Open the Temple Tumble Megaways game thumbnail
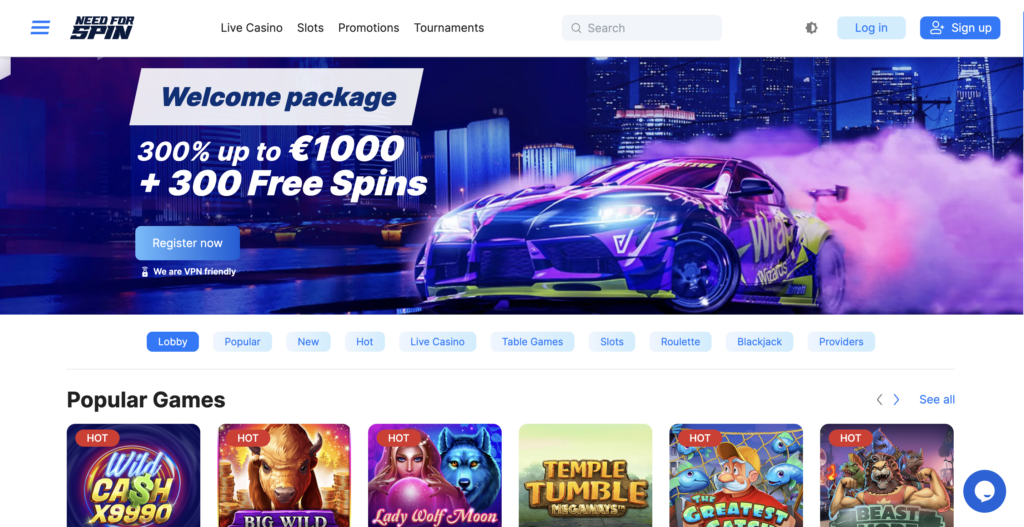 pos(586,475)
